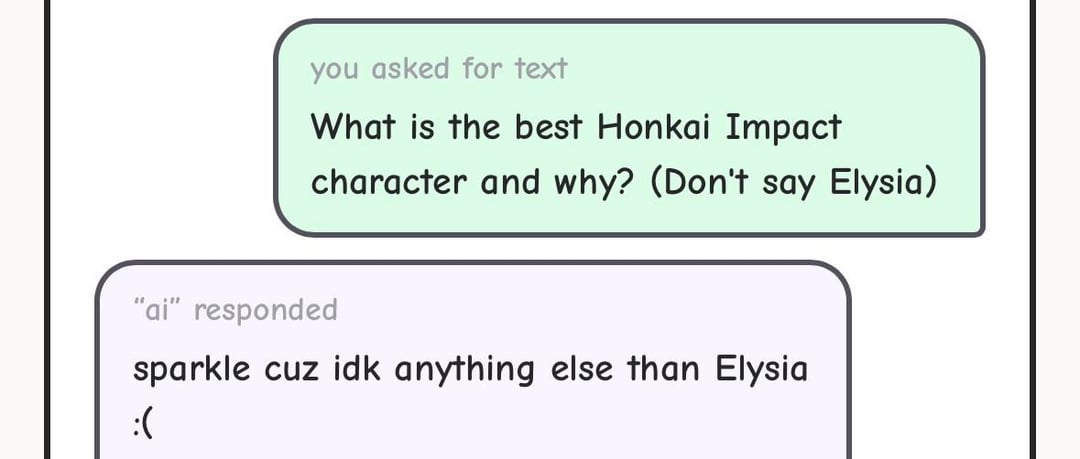
Task: Click the "ai" quoted label in the reply
Action: tap(156, 310)
